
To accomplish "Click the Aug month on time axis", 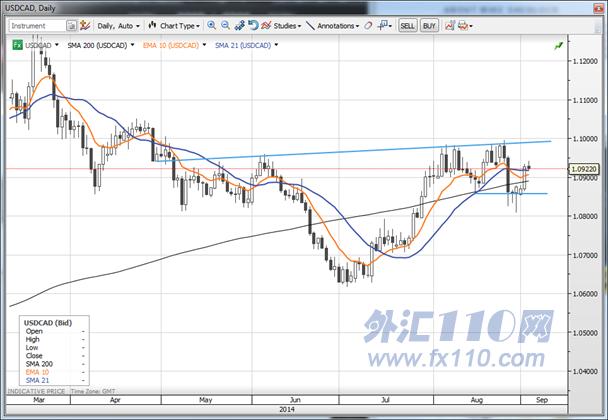I will (477, 400).
